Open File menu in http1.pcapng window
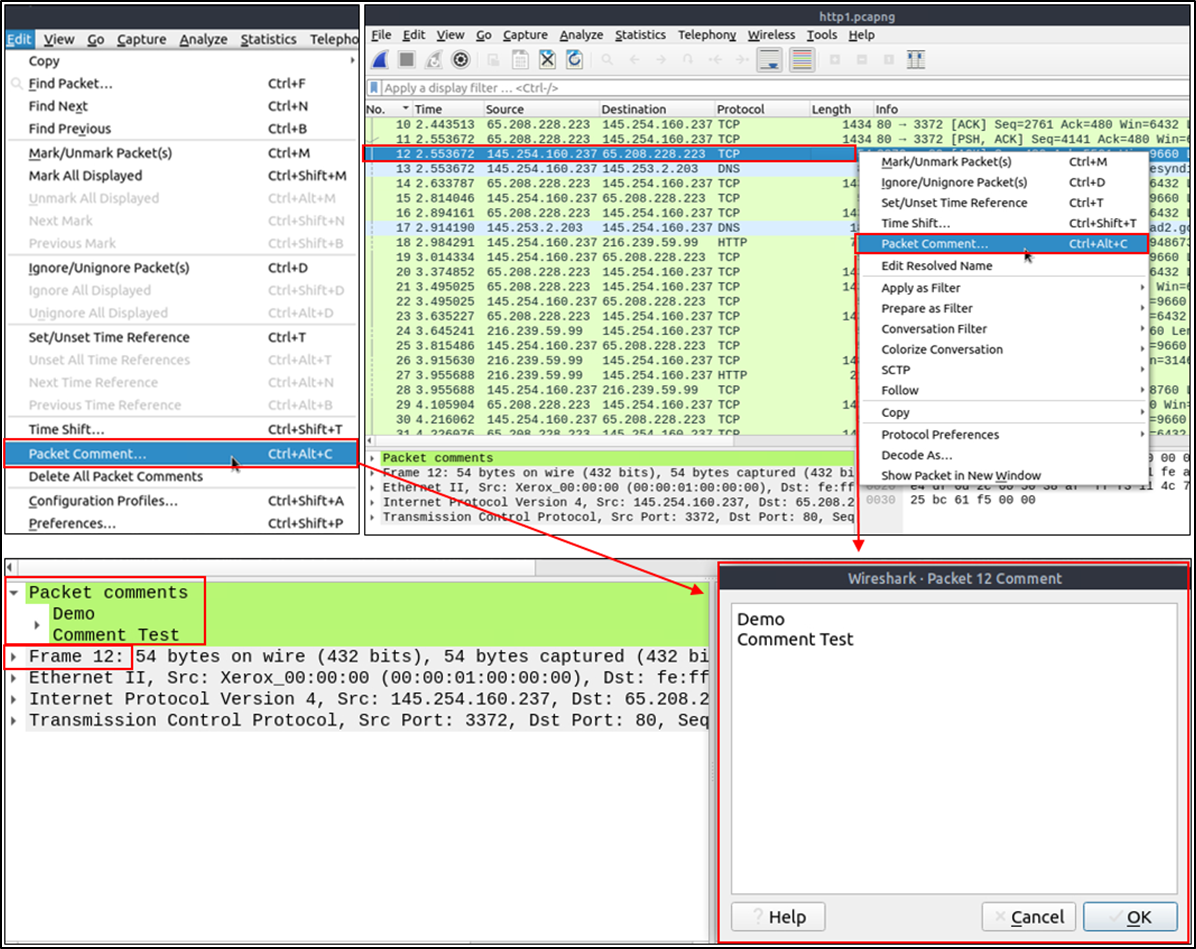Image resolution: width=1196 pixels, height=949 pixels. tap(381, 35)
